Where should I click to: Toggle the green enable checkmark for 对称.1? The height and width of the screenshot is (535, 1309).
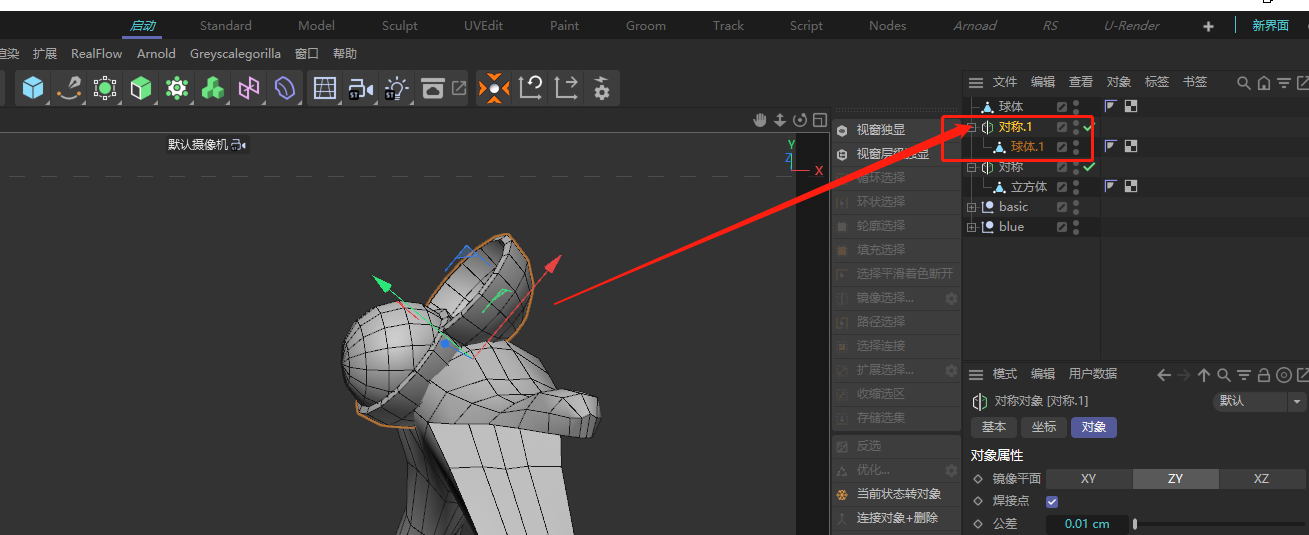(1088, 127)
